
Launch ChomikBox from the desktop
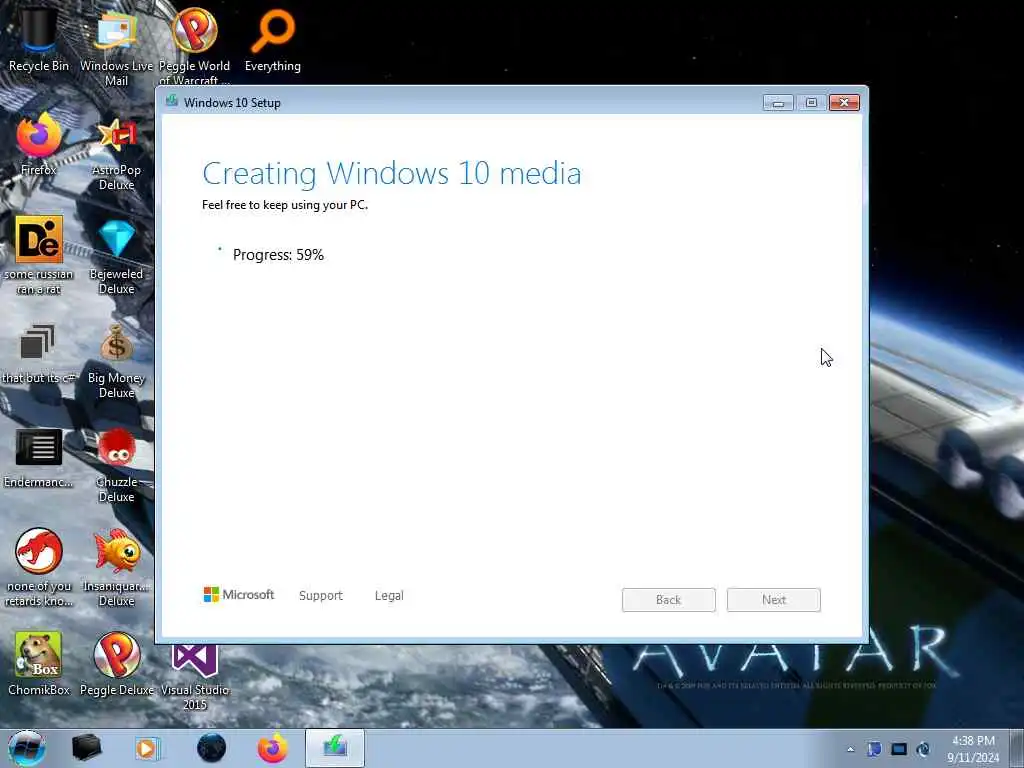pyautogui.click(x=39, y=663)
